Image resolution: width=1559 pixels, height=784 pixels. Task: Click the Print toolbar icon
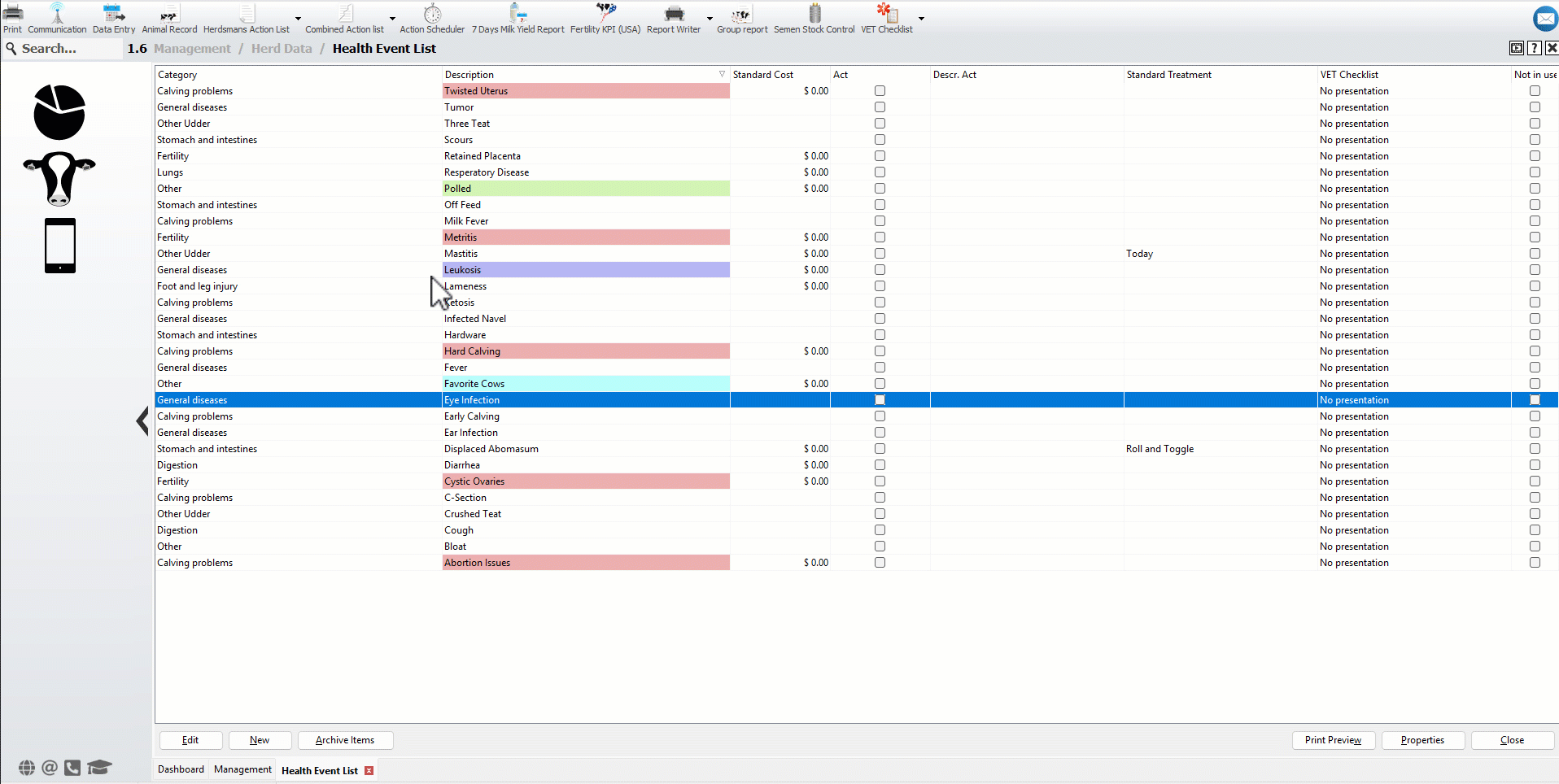[x=12, y=18]
